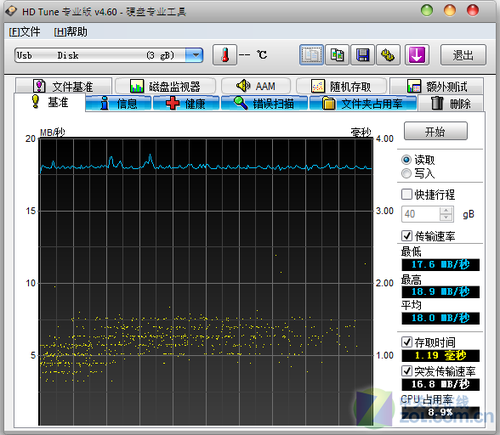This screenshot has width=500, height=435.
Task: Click the purple down-arrow minimize-to-tray icon
Action: [x=417, y=55]
